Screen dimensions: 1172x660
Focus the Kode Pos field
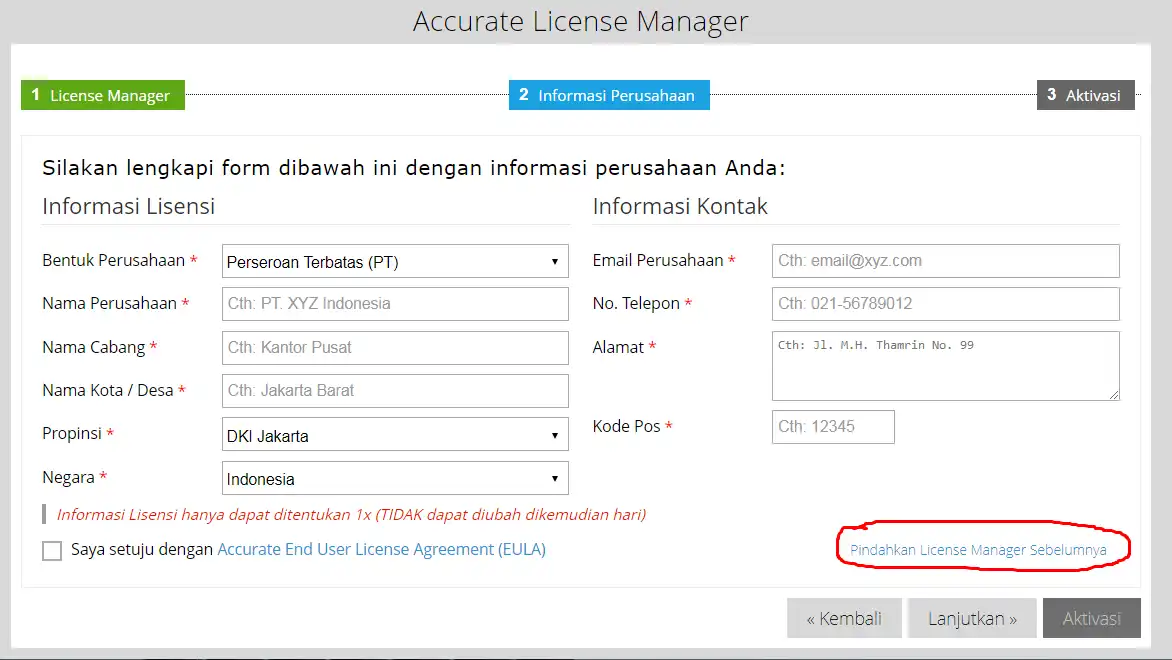click(x=833, y=427)
